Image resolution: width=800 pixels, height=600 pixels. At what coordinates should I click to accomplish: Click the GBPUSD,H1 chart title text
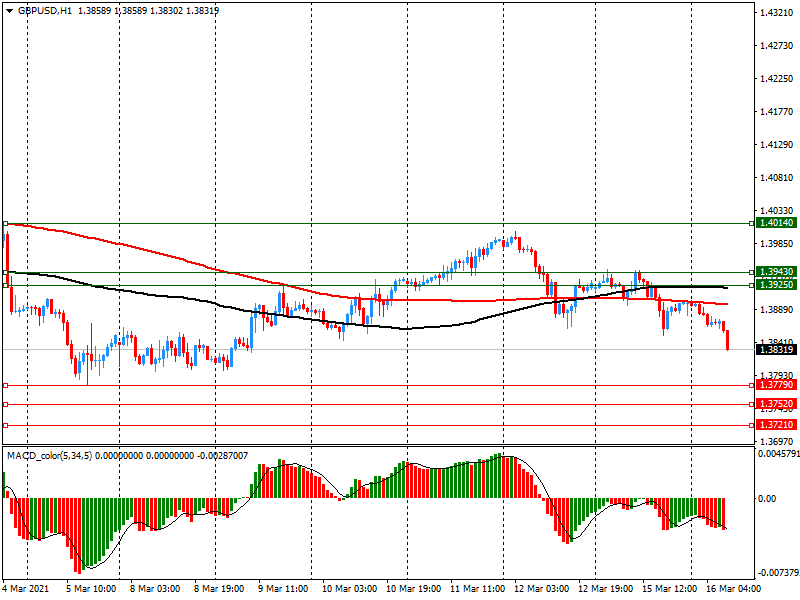pyautogui.click(x=45, y=11)
